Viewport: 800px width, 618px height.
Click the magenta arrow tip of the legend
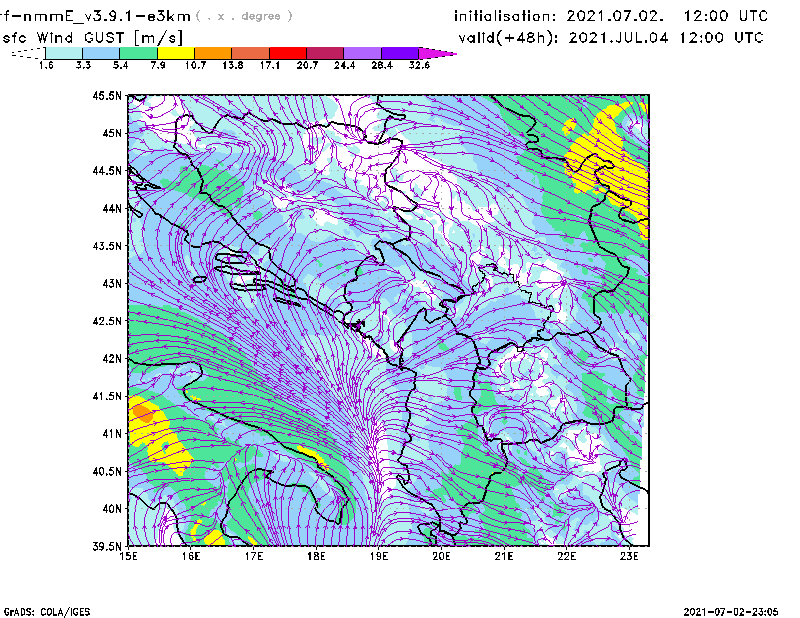click(x=437, y=53)
